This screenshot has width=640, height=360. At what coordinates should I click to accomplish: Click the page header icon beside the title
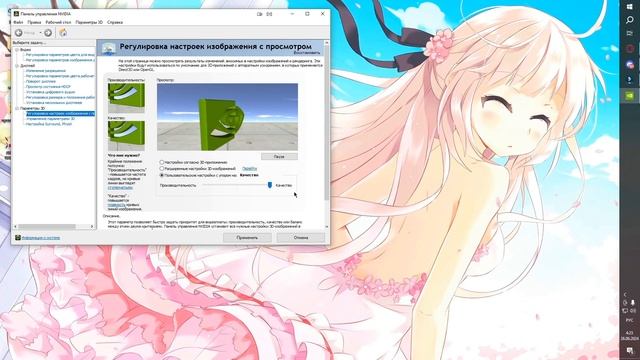click(108, 49)
